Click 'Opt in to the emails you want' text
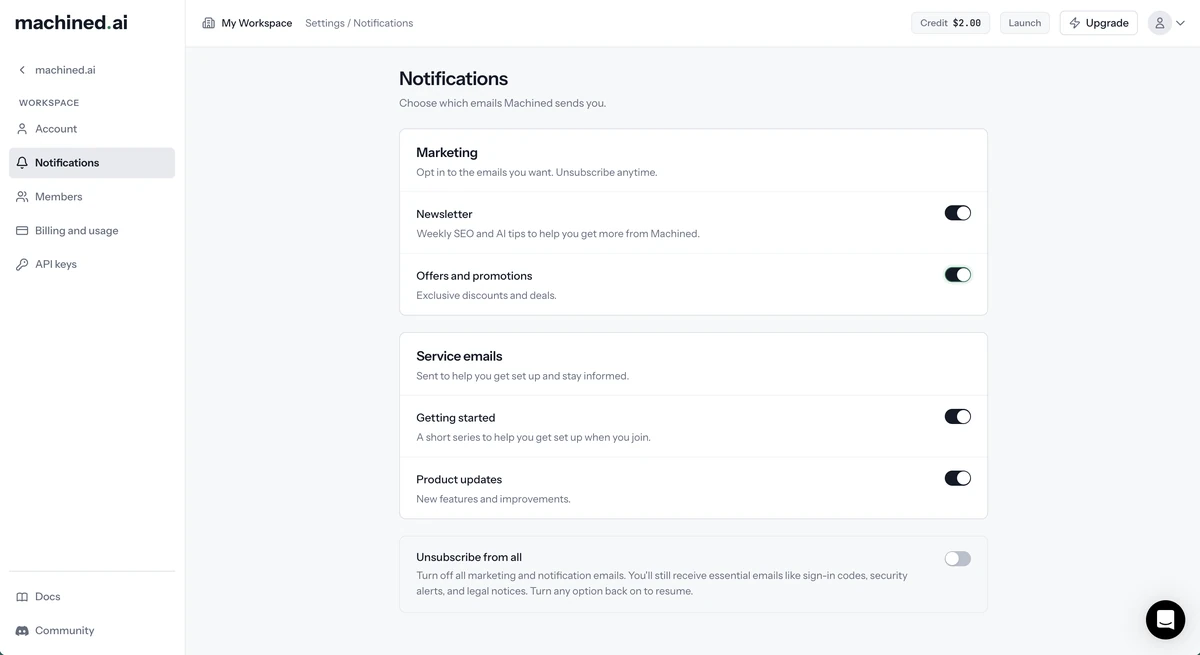Screen dimensions: 1200x655 click(537, 173)
